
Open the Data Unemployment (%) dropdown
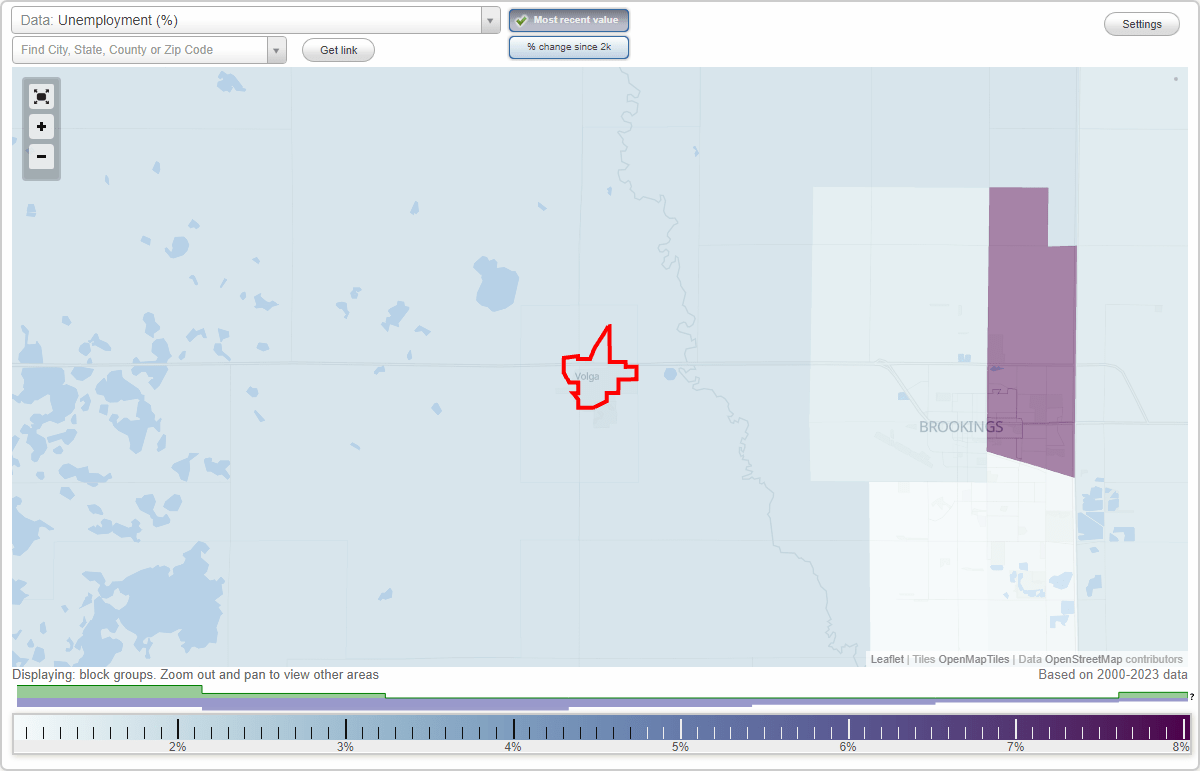(x=250, y=19)
